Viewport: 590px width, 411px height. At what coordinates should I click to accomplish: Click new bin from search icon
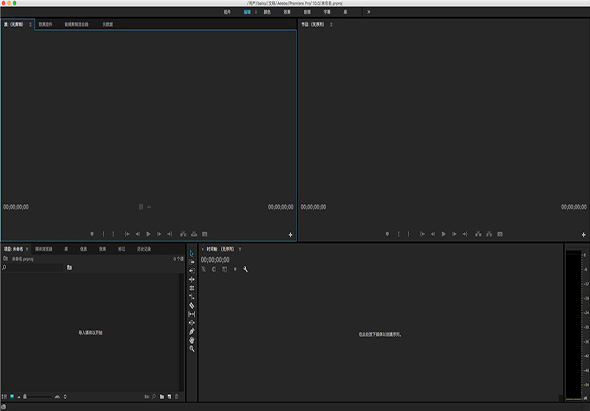click(x=69, y=267)
